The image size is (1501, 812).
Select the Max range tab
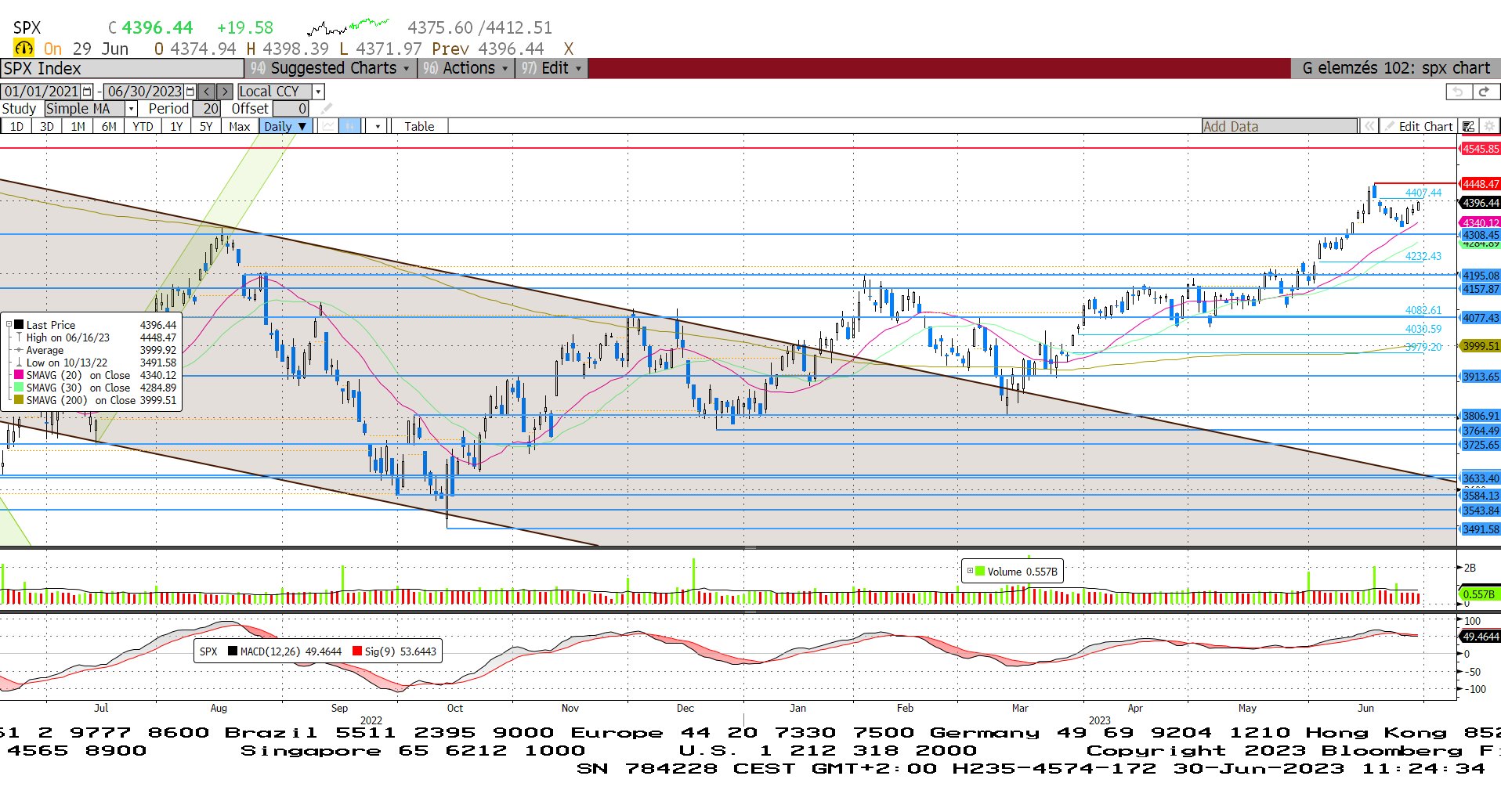pyautogui.click(x=240, y=126)
